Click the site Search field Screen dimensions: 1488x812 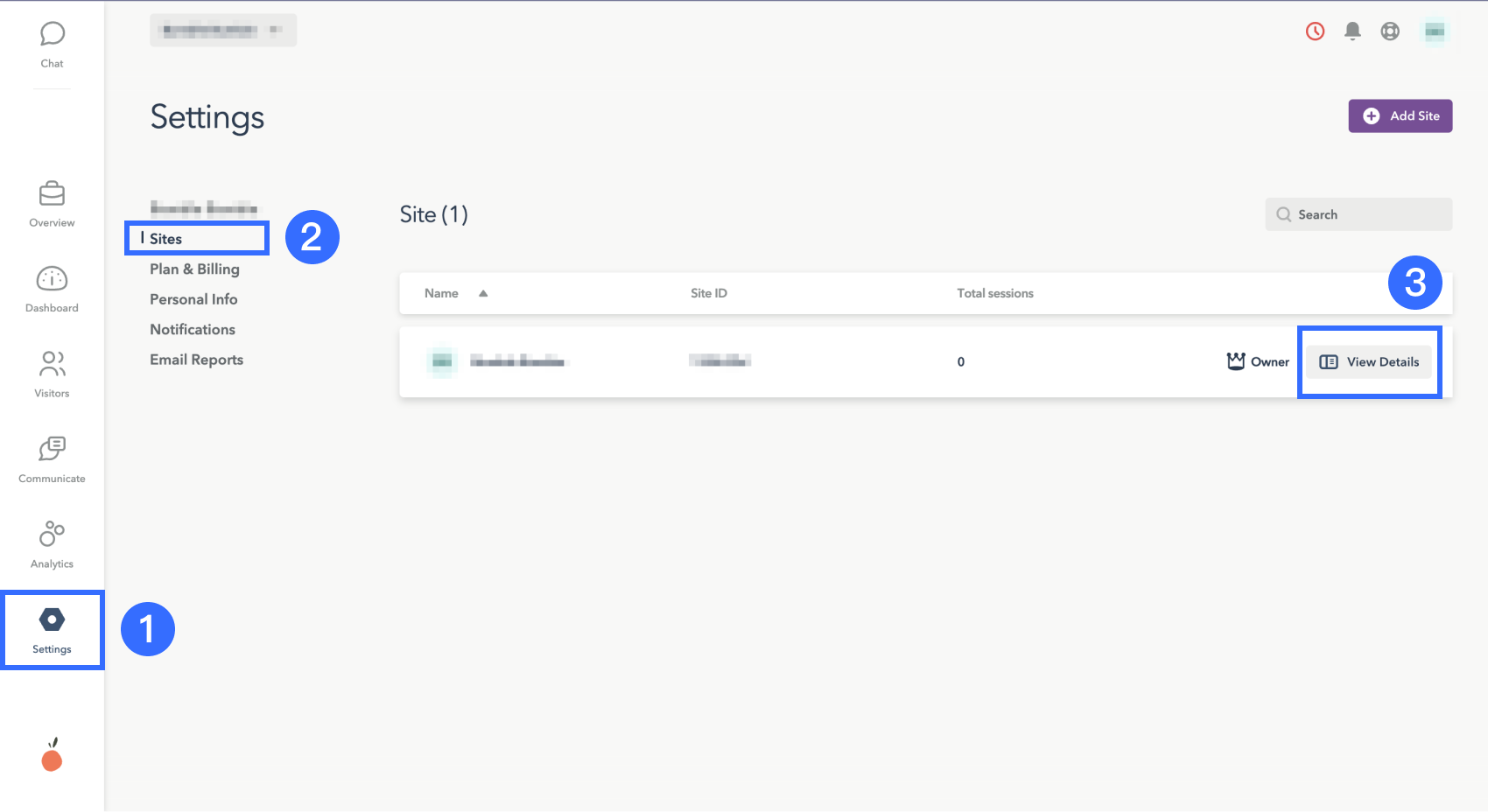pos(1358,214)
